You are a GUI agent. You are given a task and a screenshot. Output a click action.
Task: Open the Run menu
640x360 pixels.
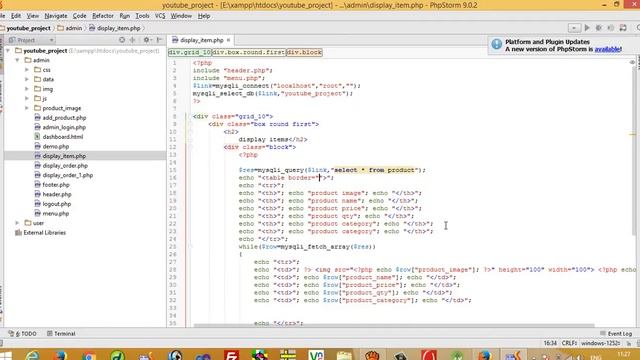[x=124, y=16]
